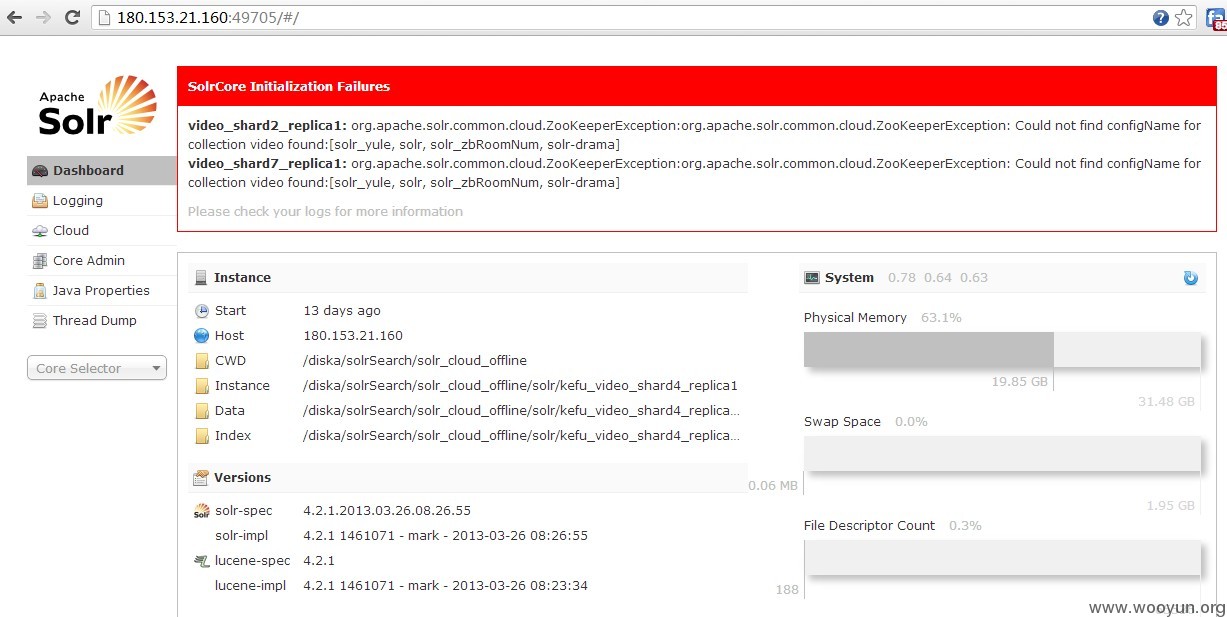Image resolution: width=1227 pixels, height=617 pixels.
Task: Open the Cloud menu item
Action: tap(102, 231)
